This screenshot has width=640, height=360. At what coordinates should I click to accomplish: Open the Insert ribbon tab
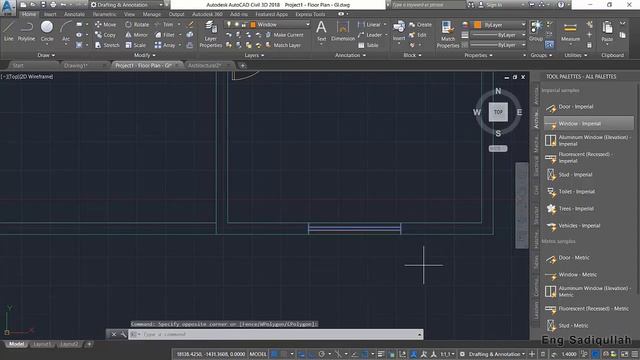(x=50, y=14)
